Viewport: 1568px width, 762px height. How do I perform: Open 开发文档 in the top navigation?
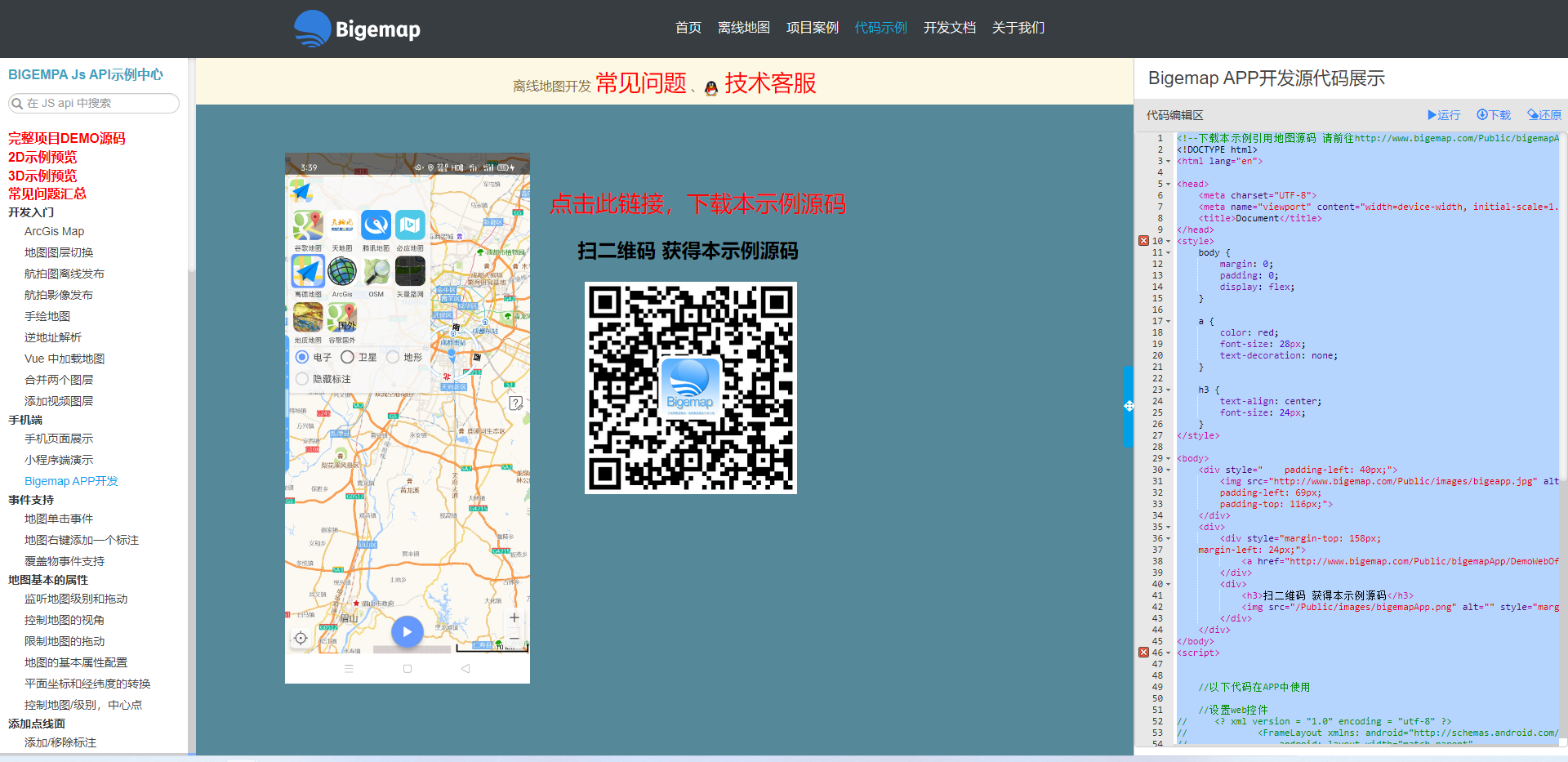coord(950,28)
